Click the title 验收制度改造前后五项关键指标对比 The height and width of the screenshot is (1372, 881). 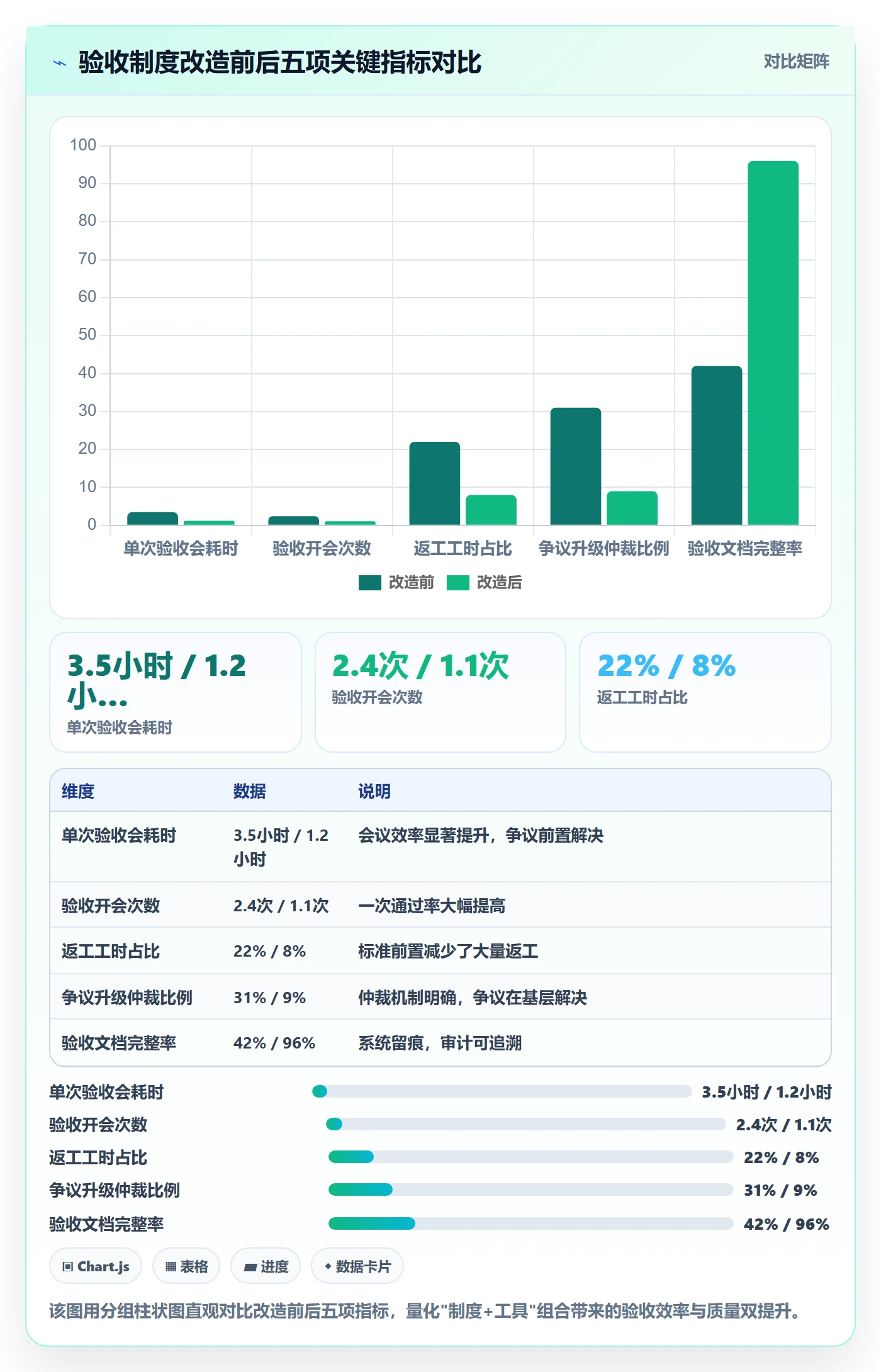tap(280, 62)
